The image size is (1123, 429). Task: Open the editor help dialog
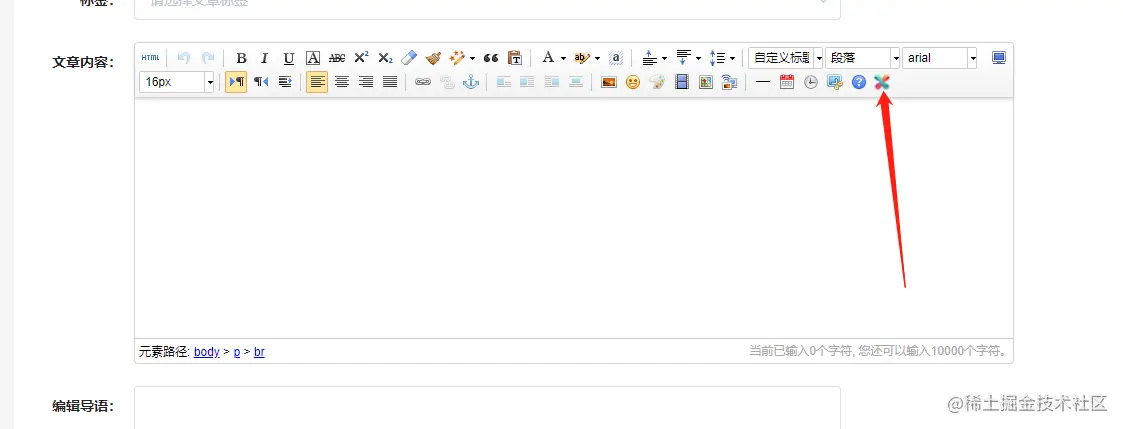point(859,82)
